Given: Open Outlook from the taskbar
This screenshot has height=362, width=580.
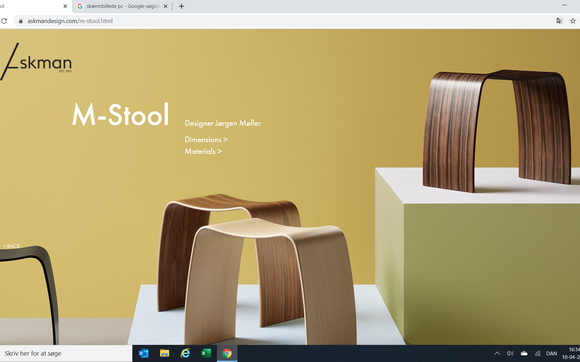Looking at the screenshot, I should click(143, 353).
